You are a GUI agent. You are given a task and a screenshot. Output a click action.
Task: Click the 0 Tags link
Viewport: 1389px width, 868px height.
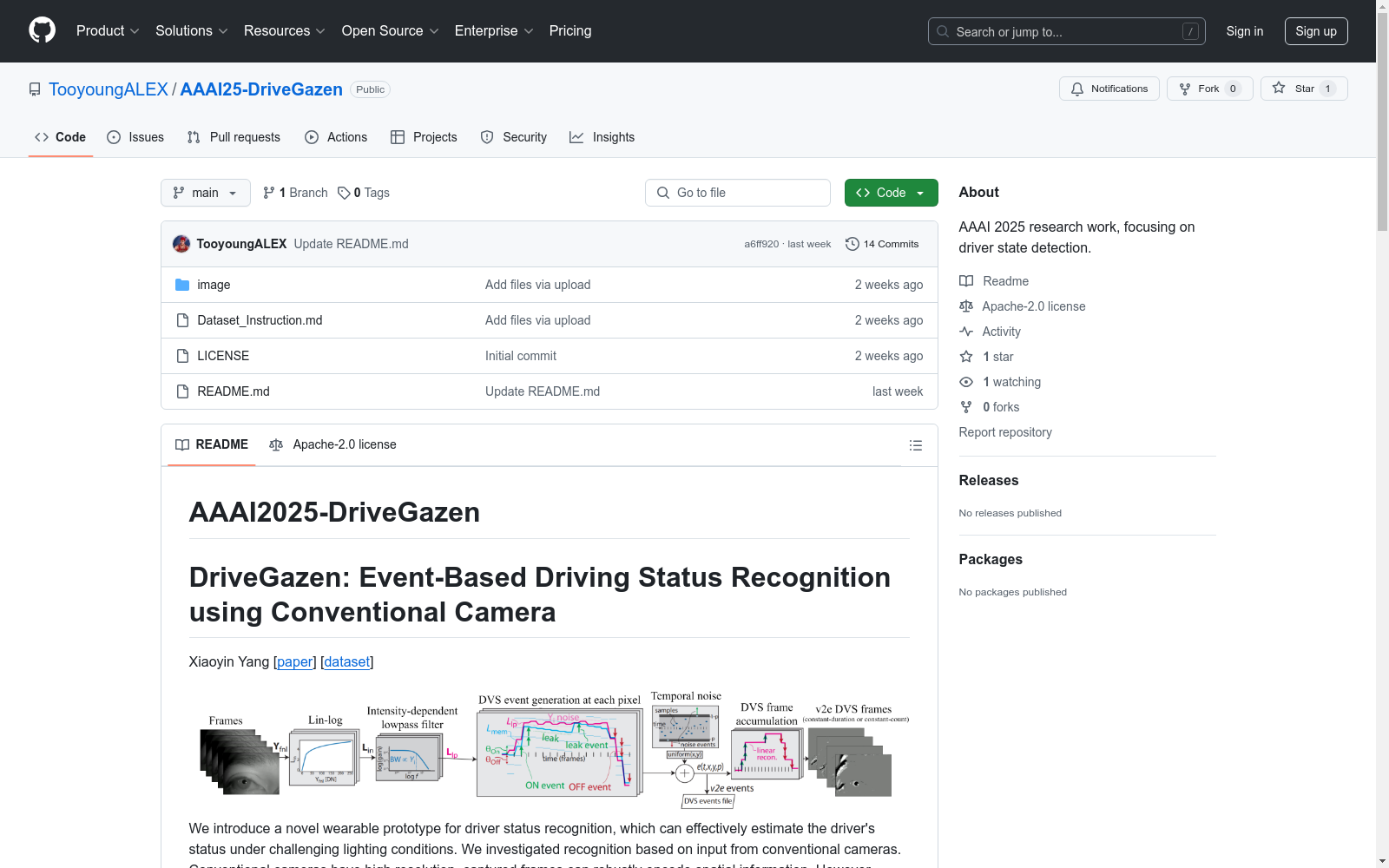364,193
